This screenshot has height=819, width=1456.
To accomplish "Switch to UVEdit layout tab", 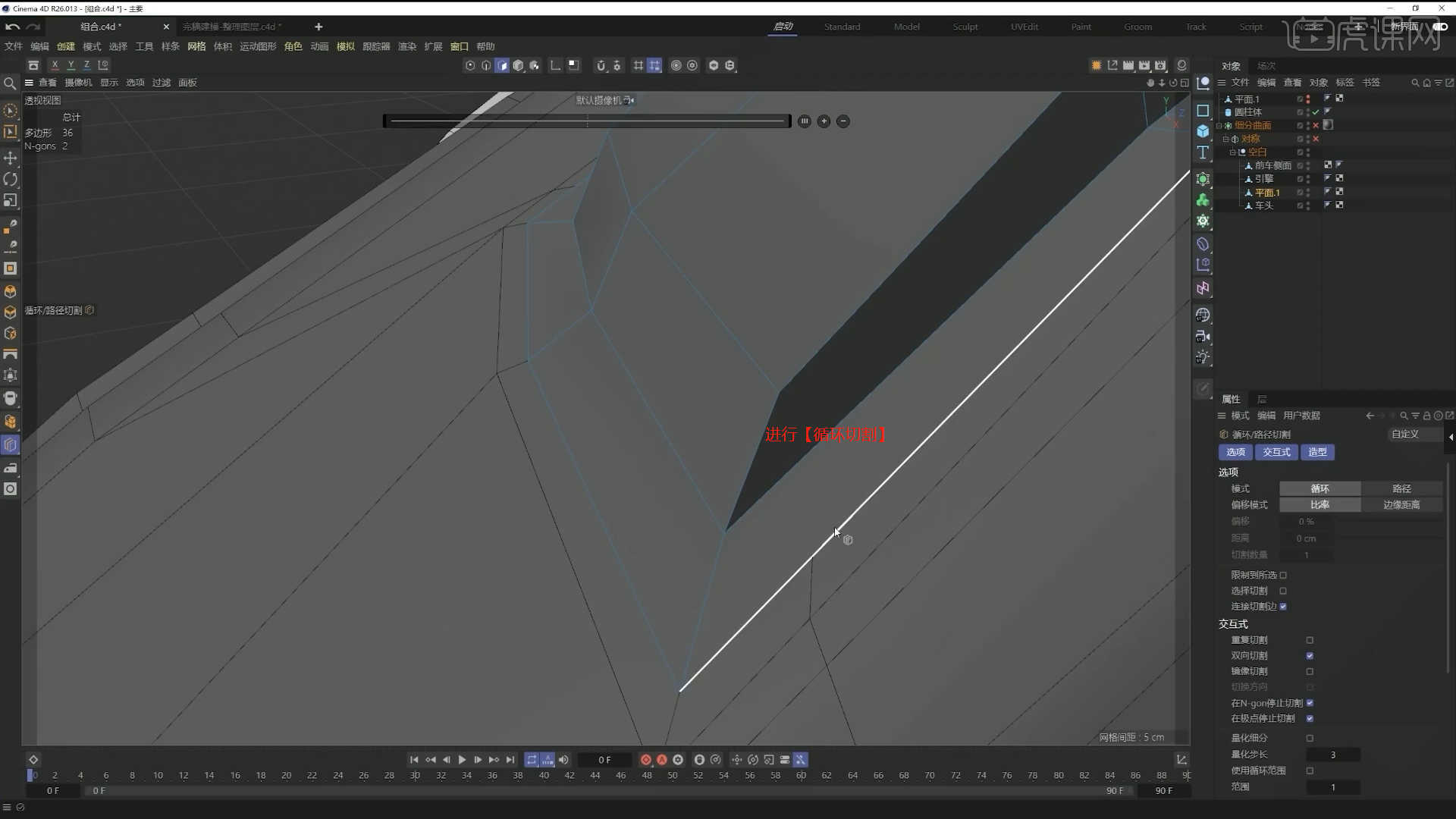I will coord(1025,27).
